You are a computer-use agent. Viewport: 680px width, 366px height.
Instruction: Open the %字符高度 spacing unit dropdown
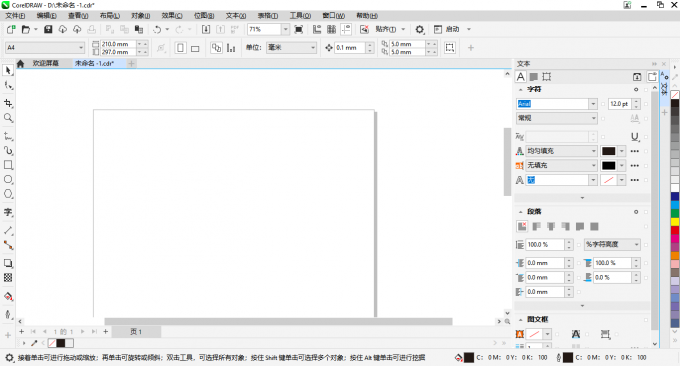tap(637, 245)
